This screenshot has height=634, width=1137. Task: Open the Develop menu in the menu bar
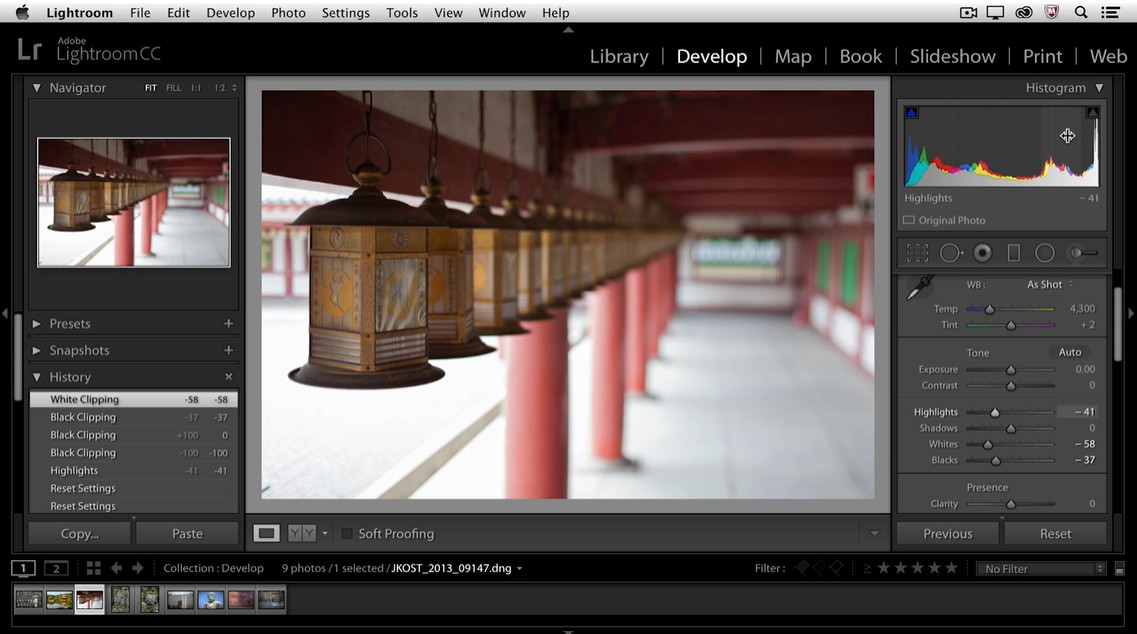coord(230,13)
